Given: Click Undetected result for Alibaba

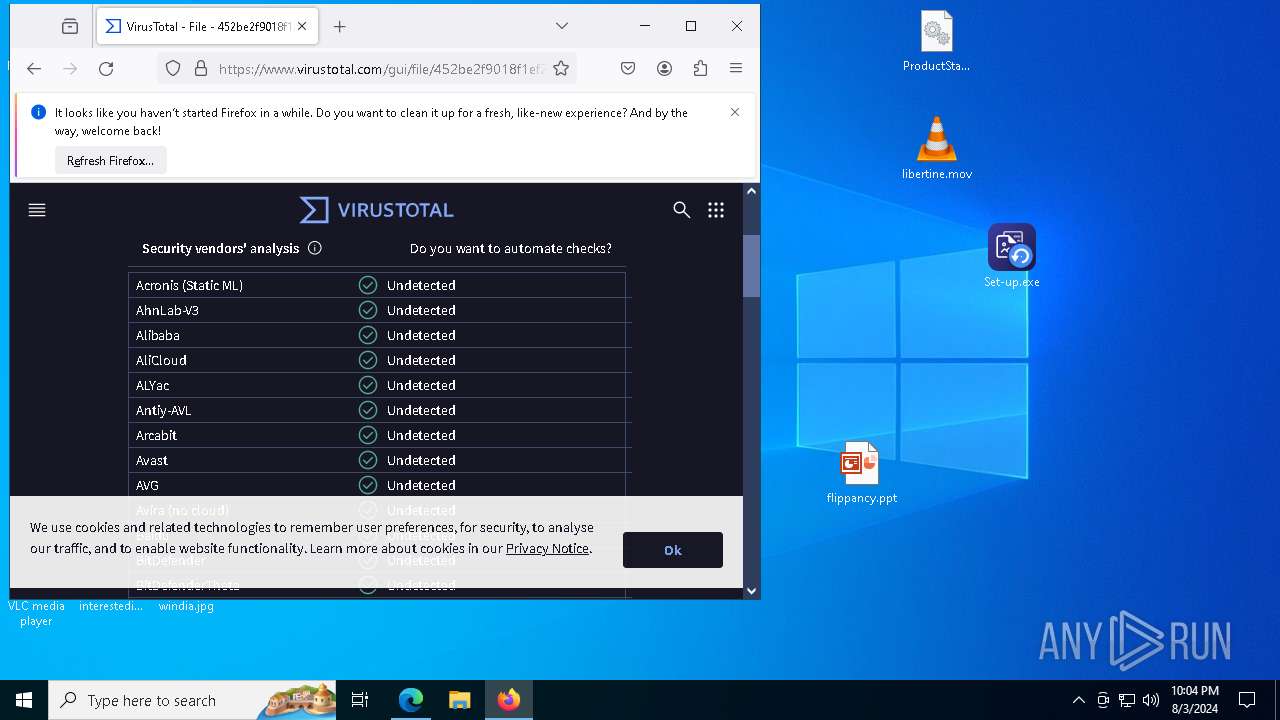Looking at the screenshot, I should (x=421, y=335).
